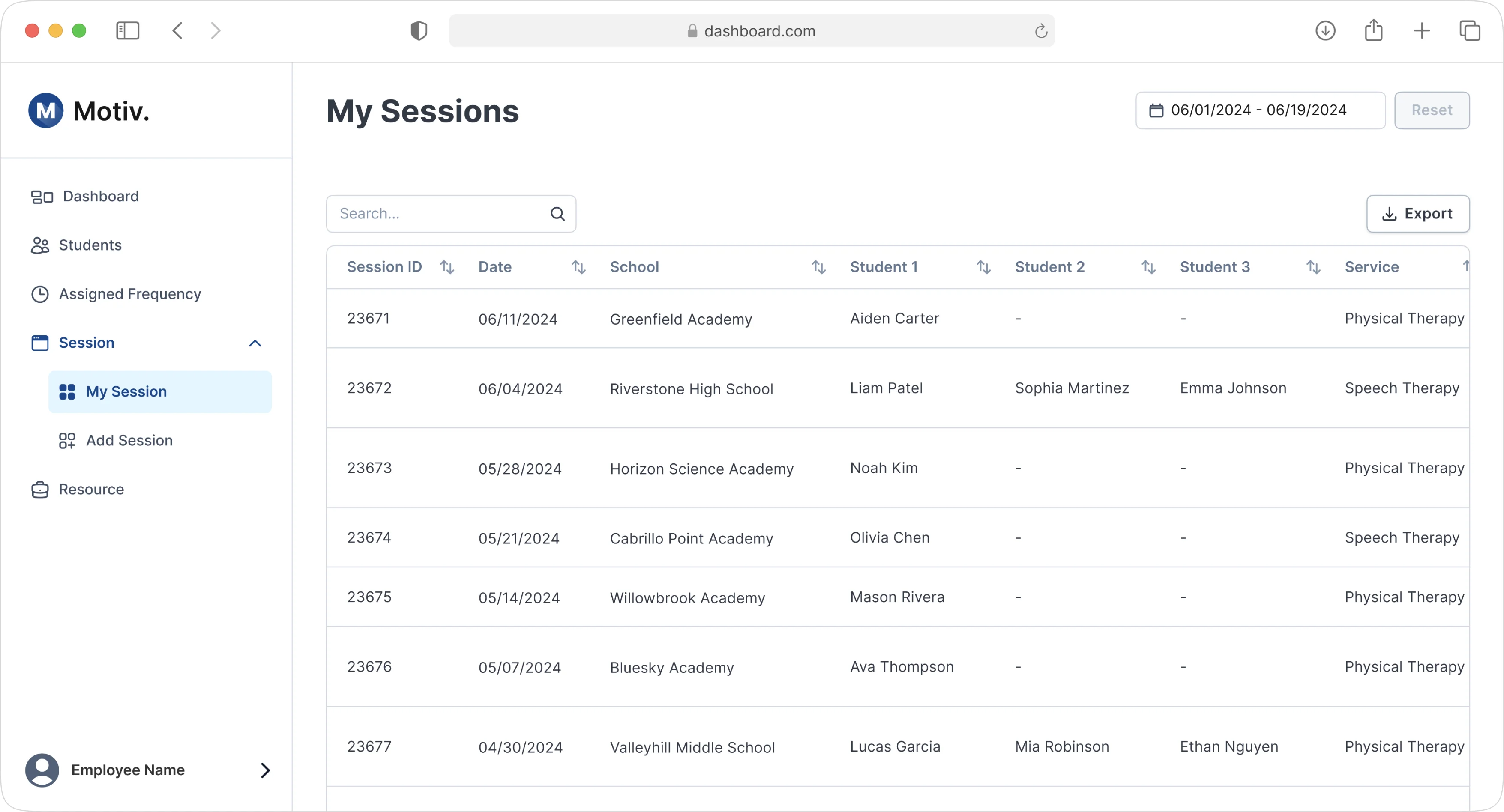Toggle the Date column sort order
Screen dimensions: 1504x812
pos(579,267)
